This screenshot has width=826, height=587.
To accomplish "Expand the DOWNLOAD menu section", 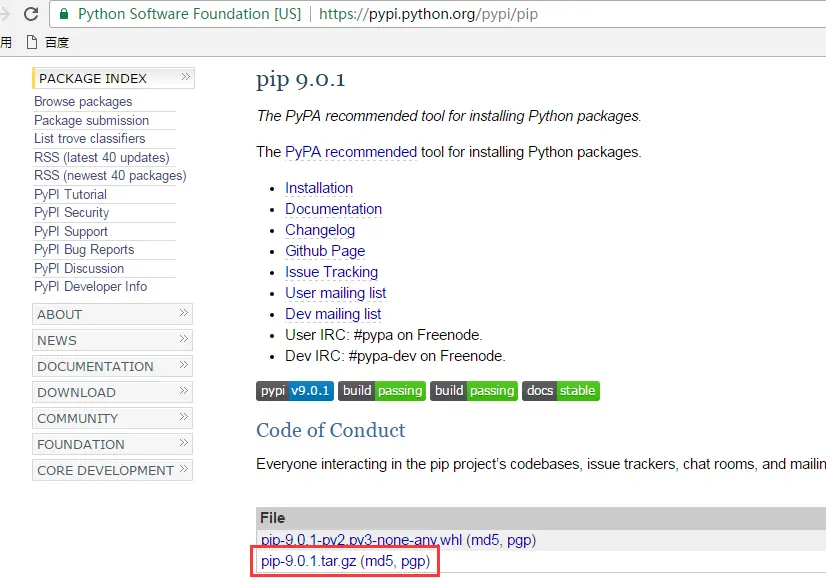I will 112,392.
